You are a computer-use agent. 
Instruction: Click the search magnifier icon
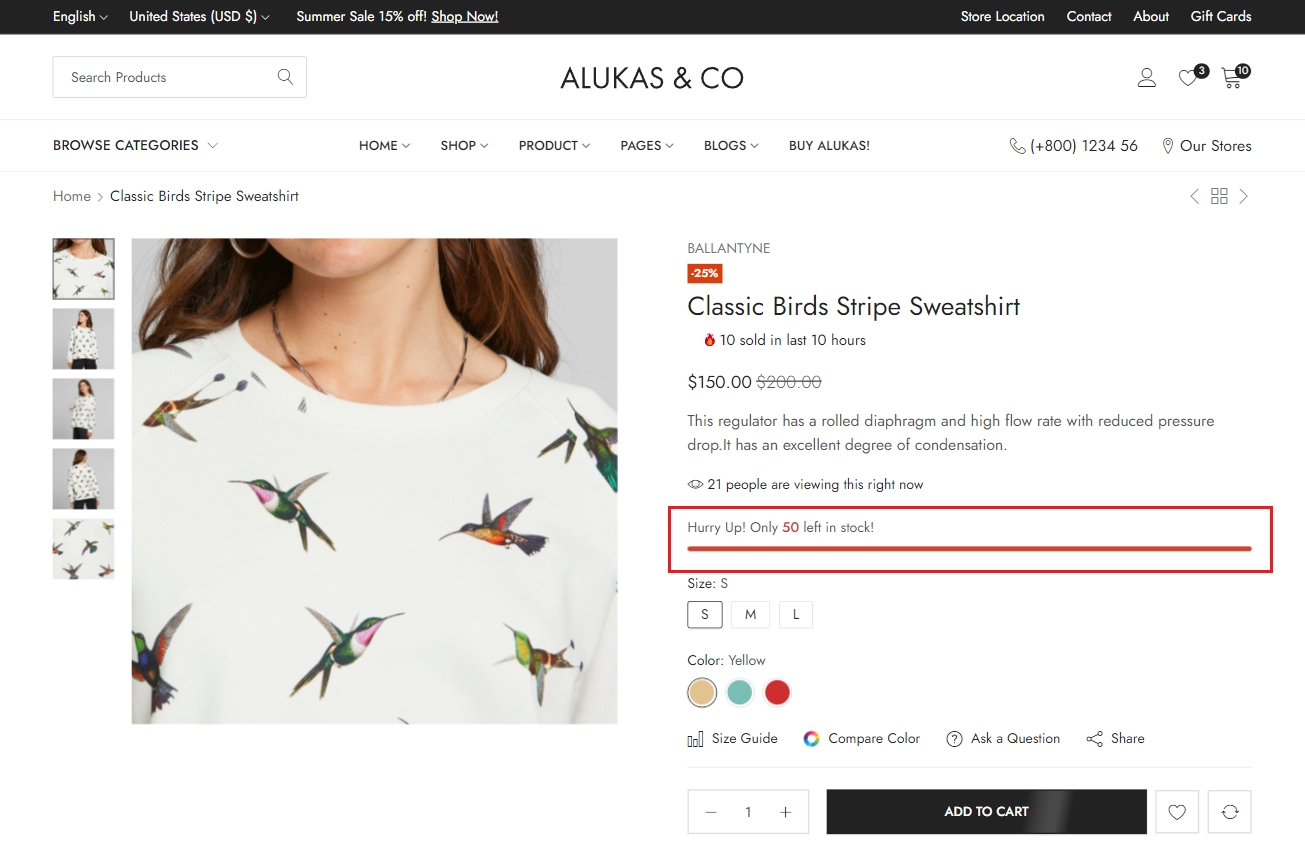point(285,77)
